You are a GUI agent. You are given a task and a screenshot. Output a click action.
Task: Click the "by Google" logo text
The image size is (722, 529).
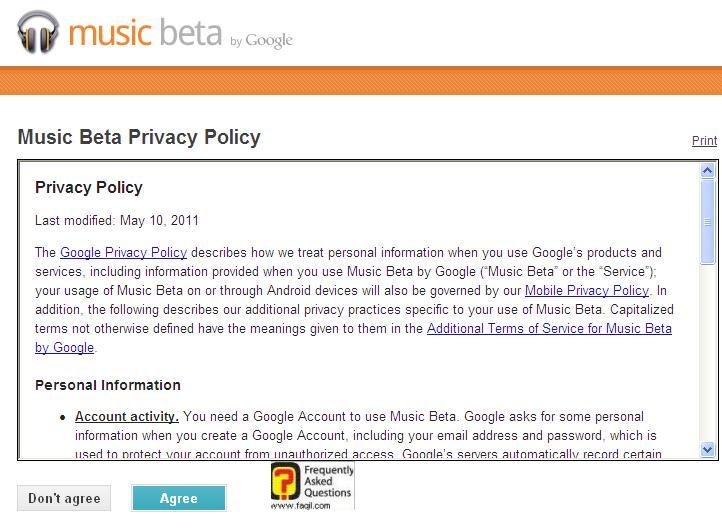(262, 40)
